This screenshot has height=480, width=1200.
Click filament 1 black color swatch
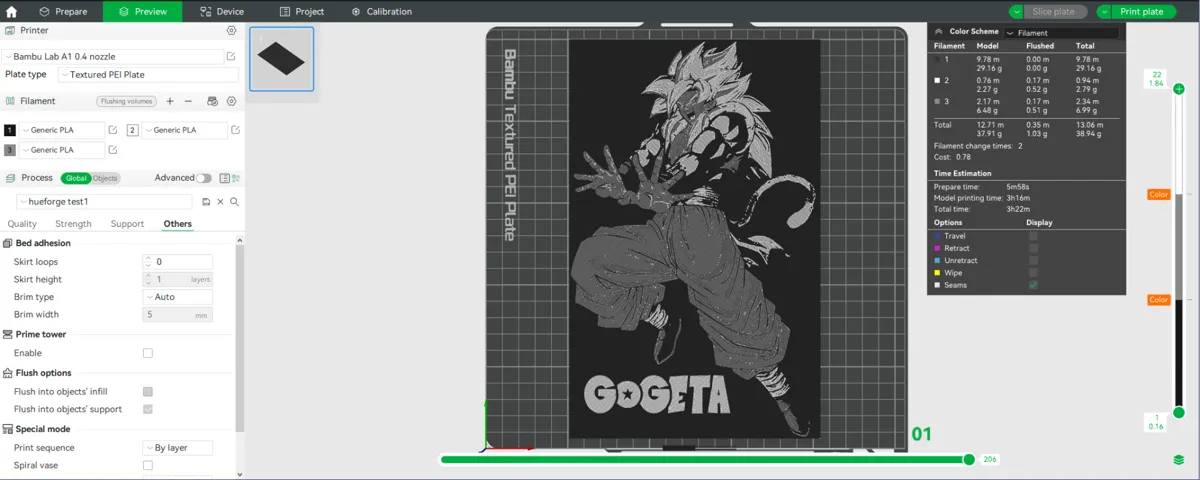click(10, 130)
